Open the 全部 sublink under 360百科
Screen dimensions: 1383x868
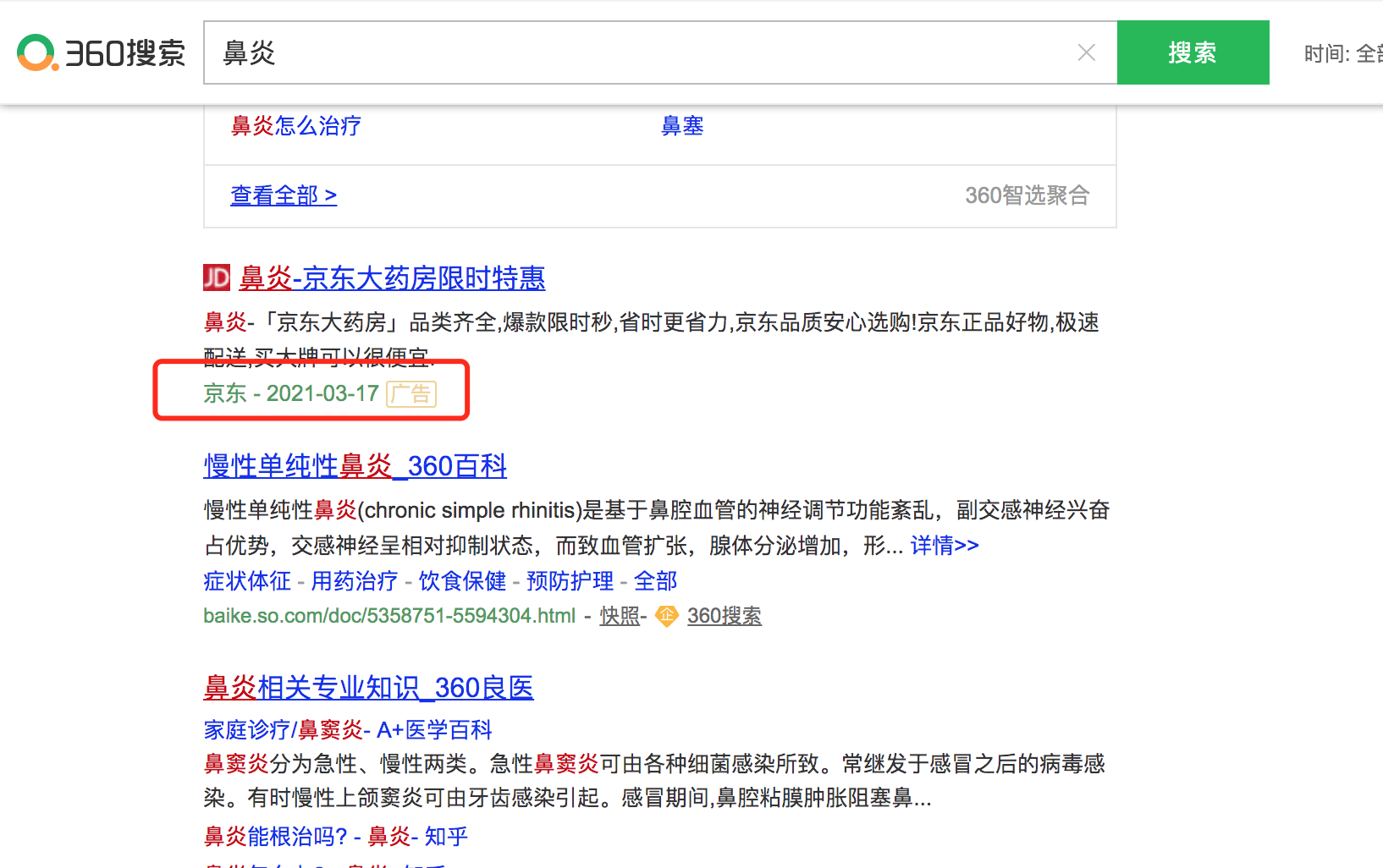point(656,581)
